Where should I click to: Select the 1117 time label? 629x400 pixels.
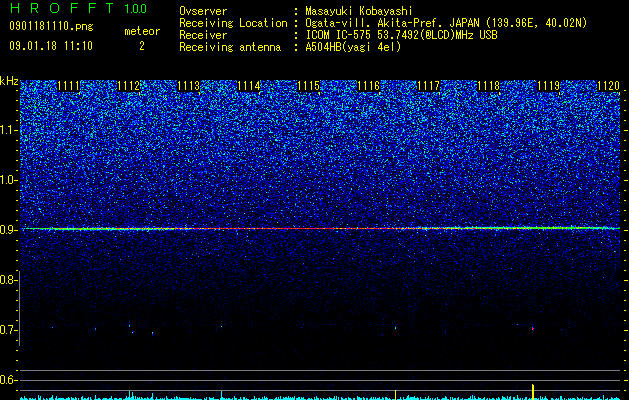point(429,86)
